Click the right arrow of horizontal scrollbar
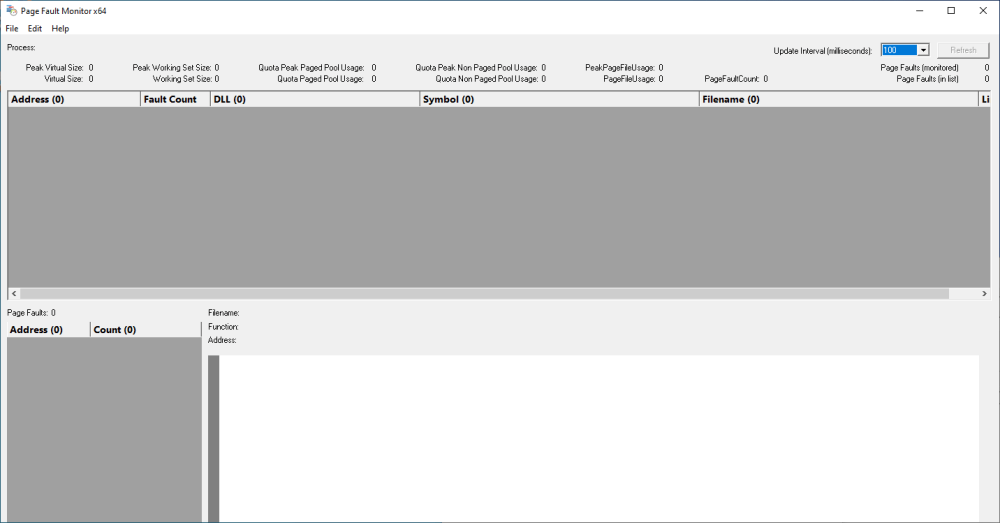This screenshot has height=523, width=1000. [984, 293]
